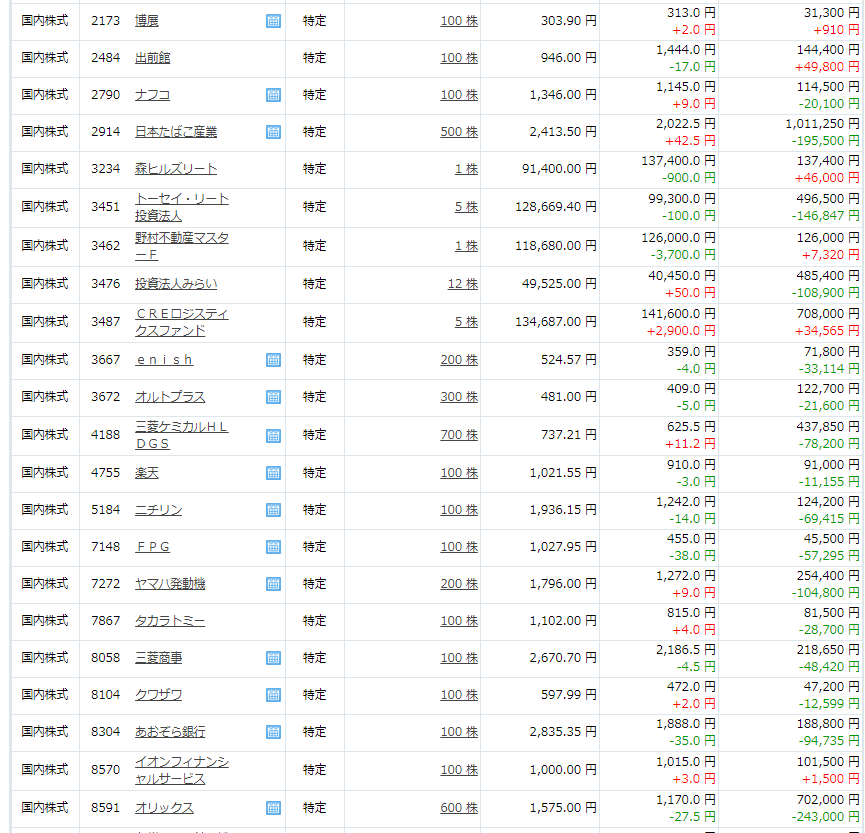This screenshot has width=865, height=833.
Task: Open the イオンフィナンシャルサービス link
Action: [181, 770]
